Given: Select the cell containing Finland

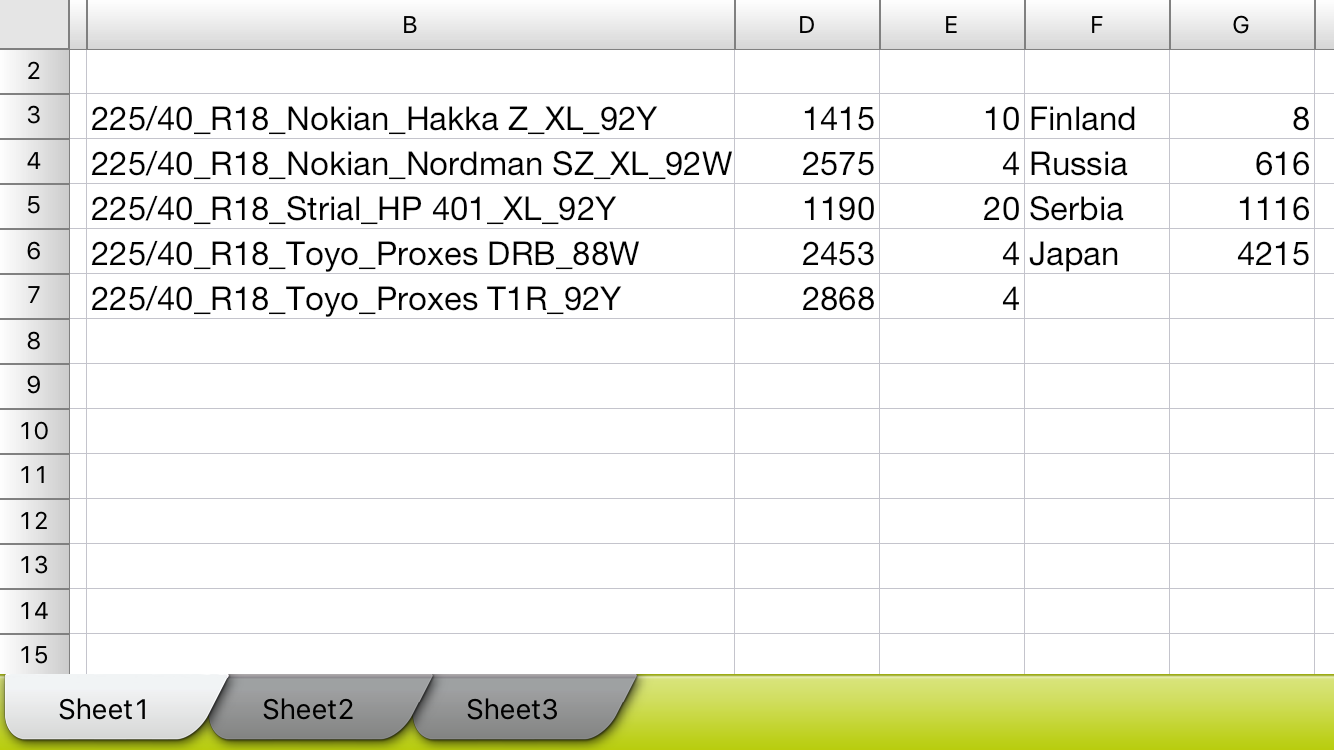Looking at the screenshot, I should pos(1096,119).
